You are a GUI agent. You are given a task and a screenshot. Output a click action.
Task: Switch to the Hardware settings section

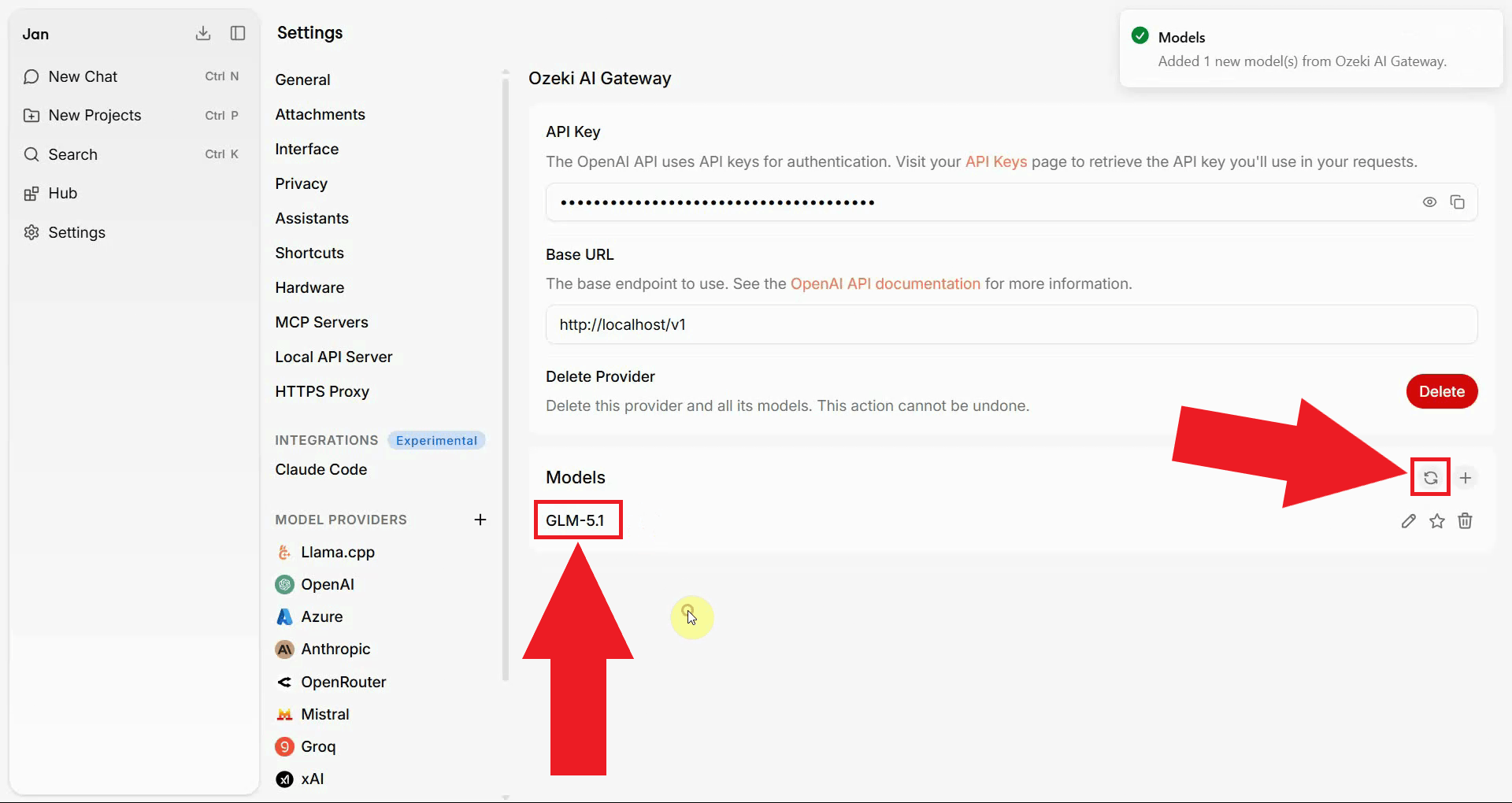point(309,287)
